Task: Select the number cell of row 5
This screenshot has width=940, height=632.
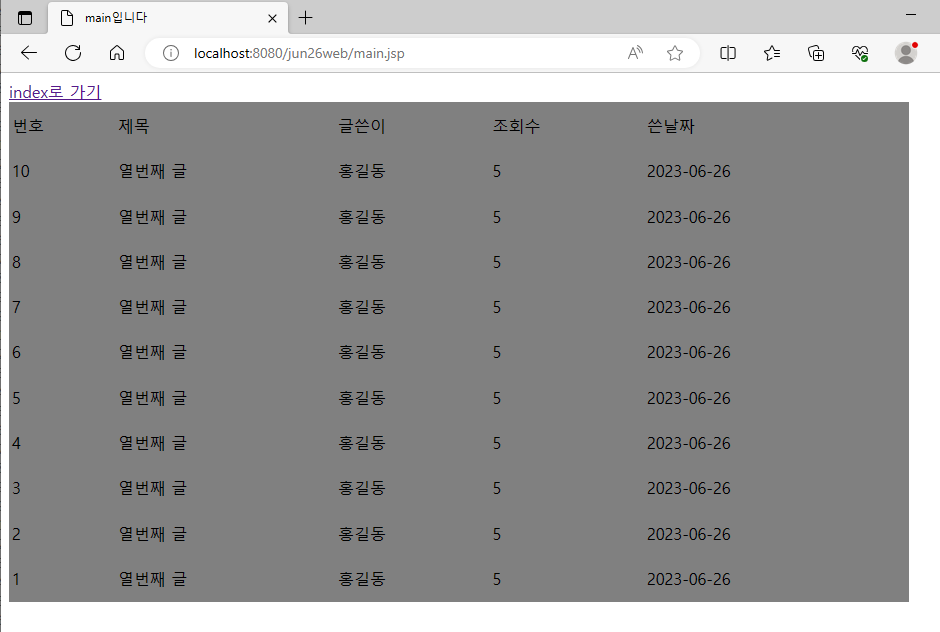Action: pos(17,398)
